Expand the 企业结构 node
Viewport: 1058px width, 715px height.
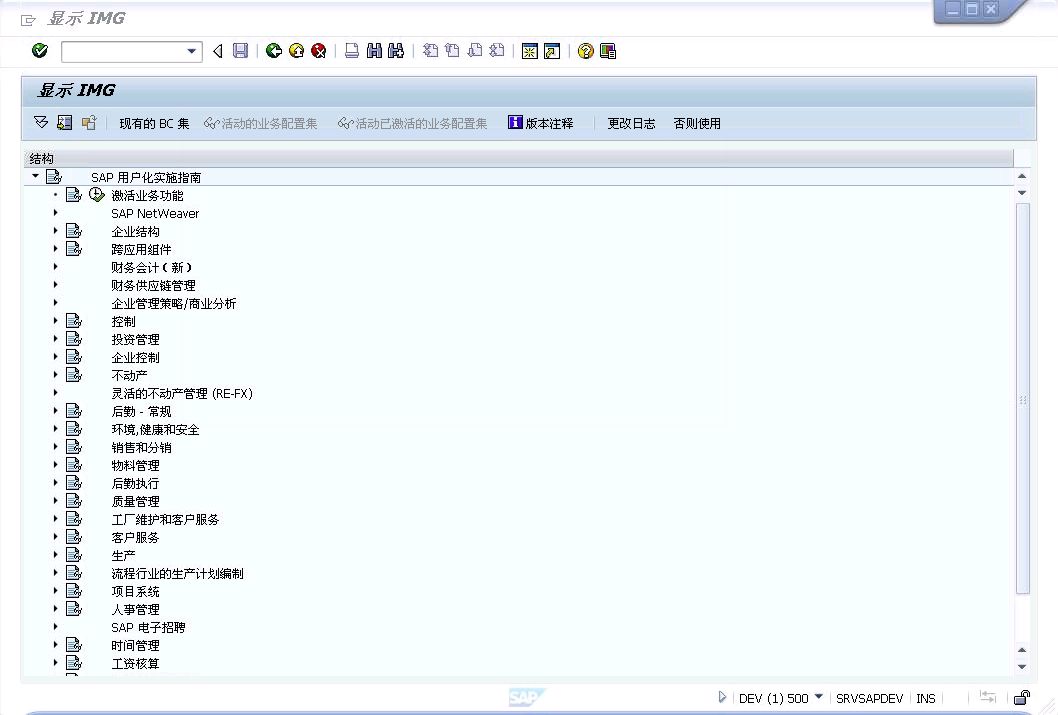point(55,231)
